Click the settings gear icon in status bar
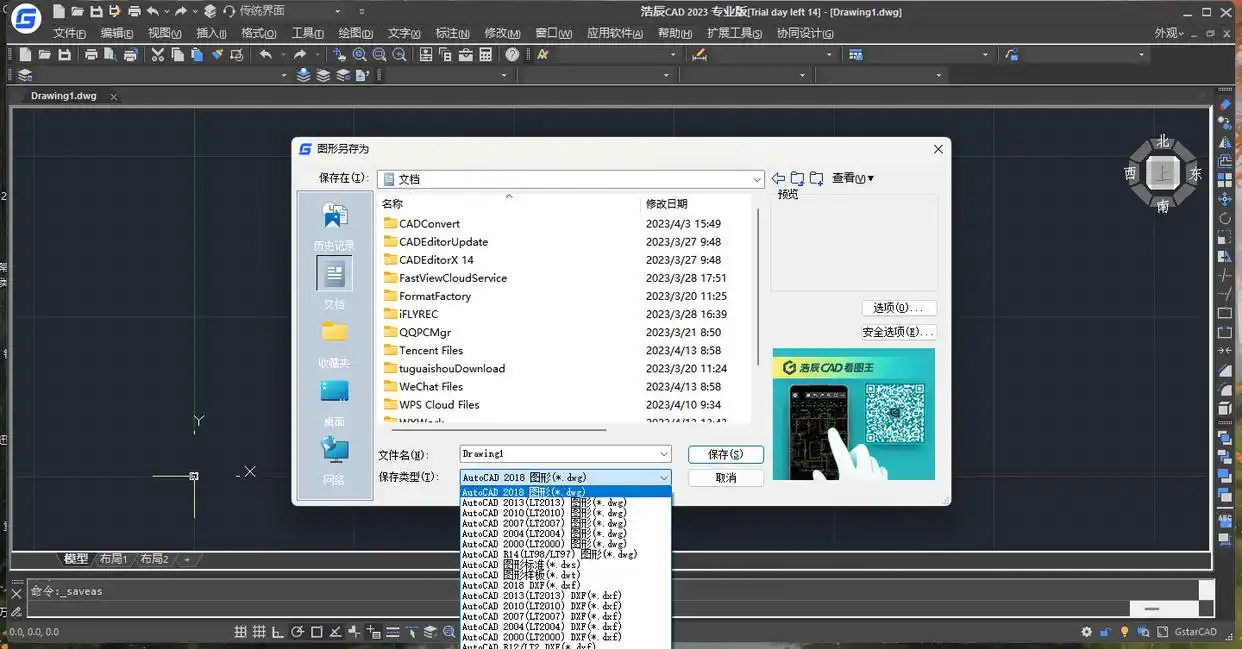 click(1087, 632)
